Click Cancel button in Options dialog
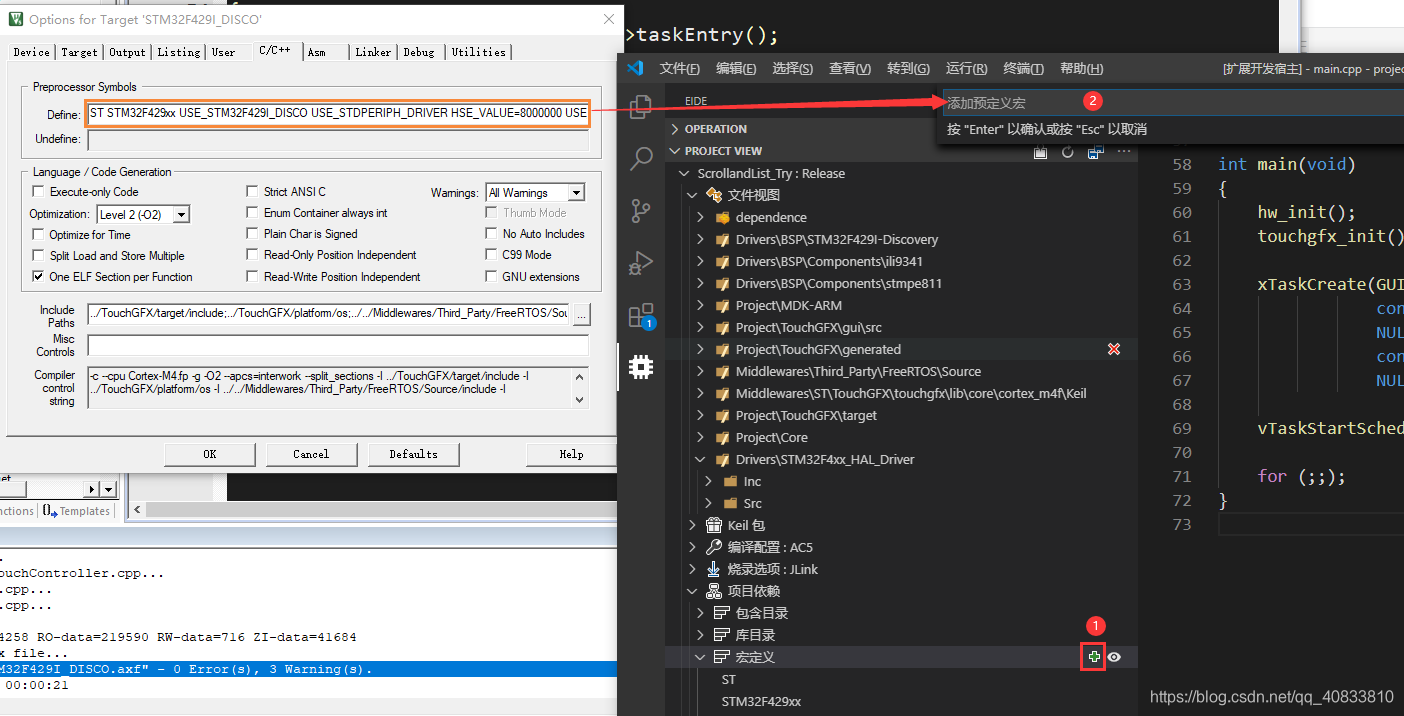Screen dimensions: 1404x716 coord(311,454)
